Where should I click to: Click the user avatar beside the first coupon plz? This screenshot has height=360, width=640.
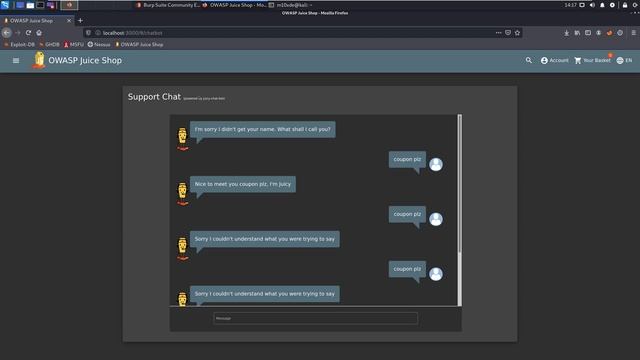[436, 164]
